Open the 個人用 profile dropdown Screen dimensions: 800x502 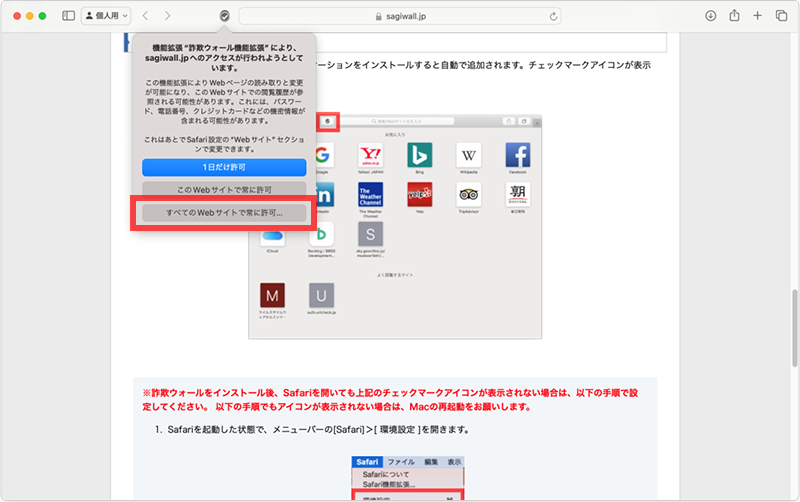point(105,16)
